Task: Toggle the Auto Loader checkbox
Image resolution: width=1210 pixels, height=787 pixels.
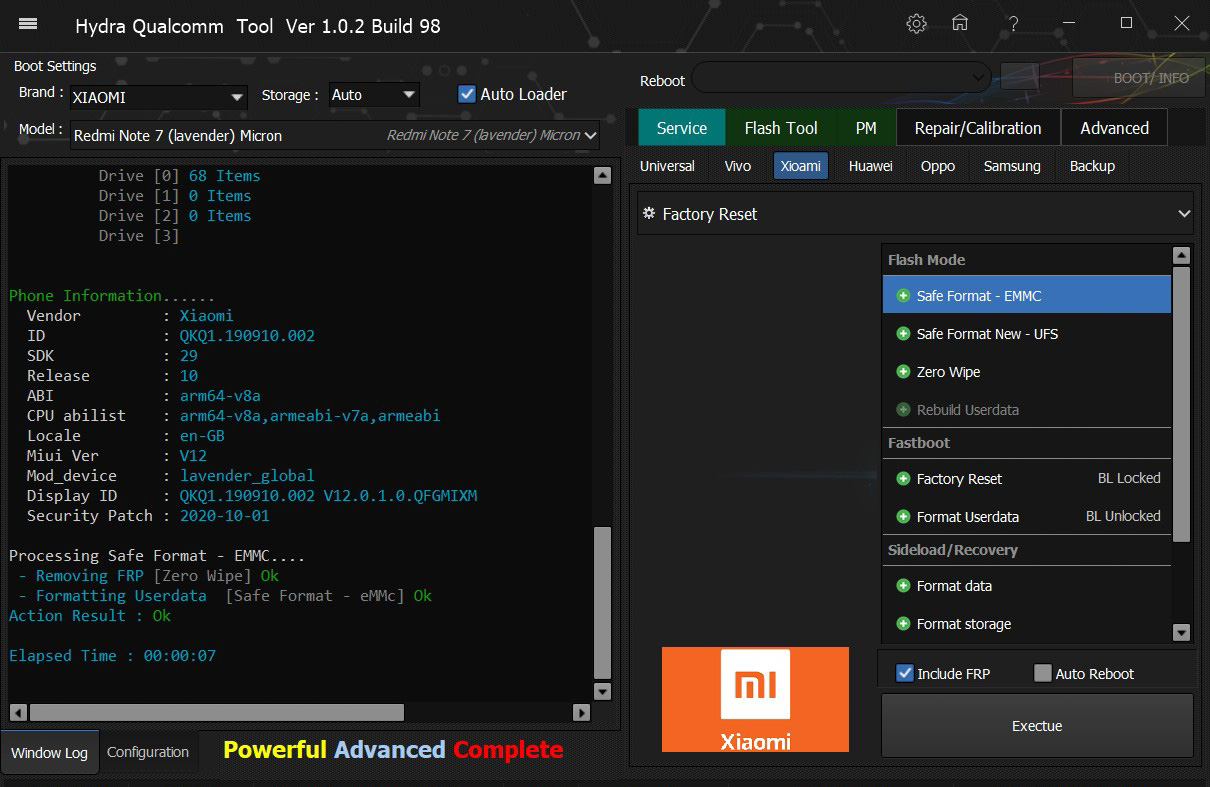Action: (466, 94)
